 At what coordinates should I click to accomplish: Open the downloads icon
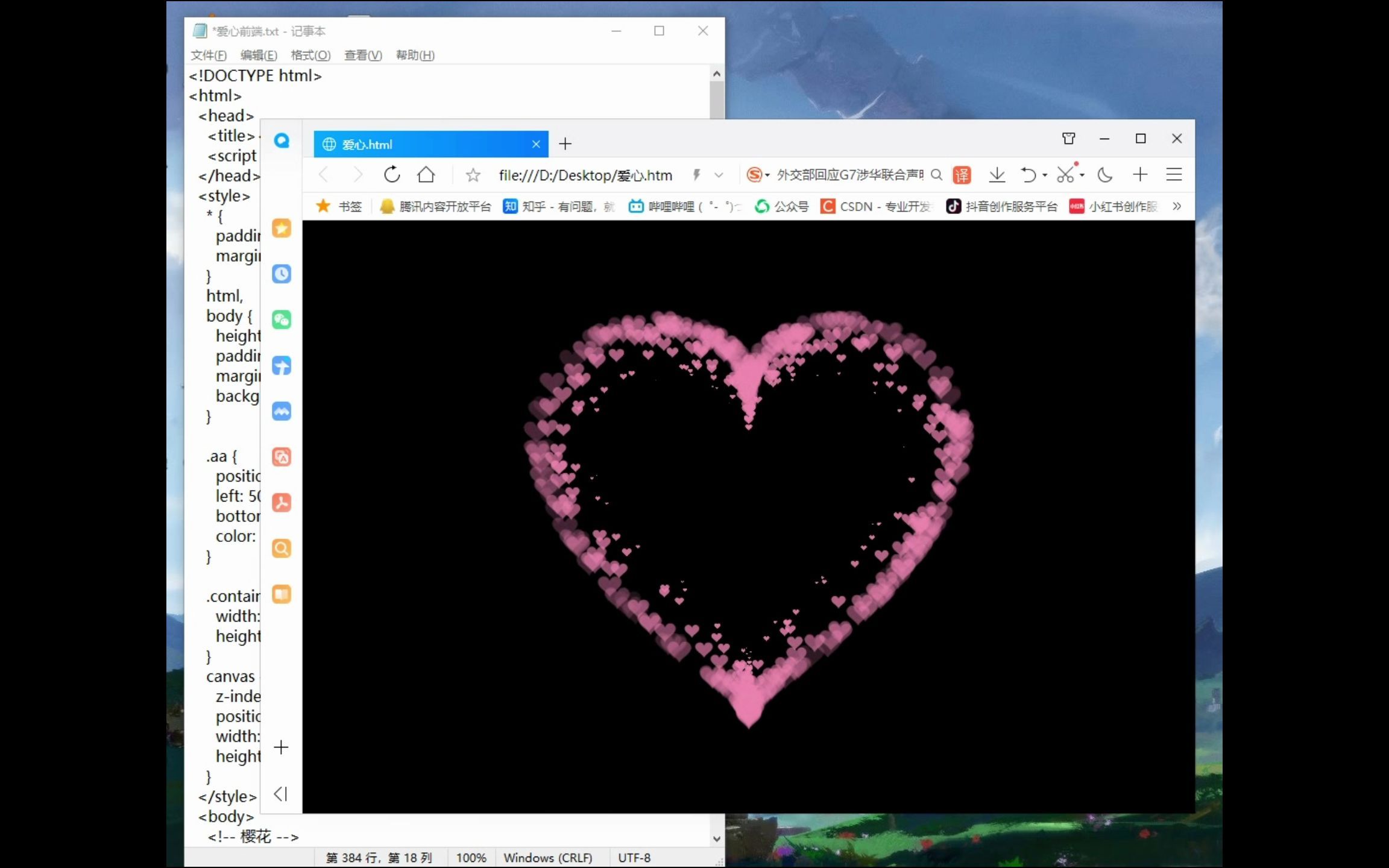pos(997,175)
